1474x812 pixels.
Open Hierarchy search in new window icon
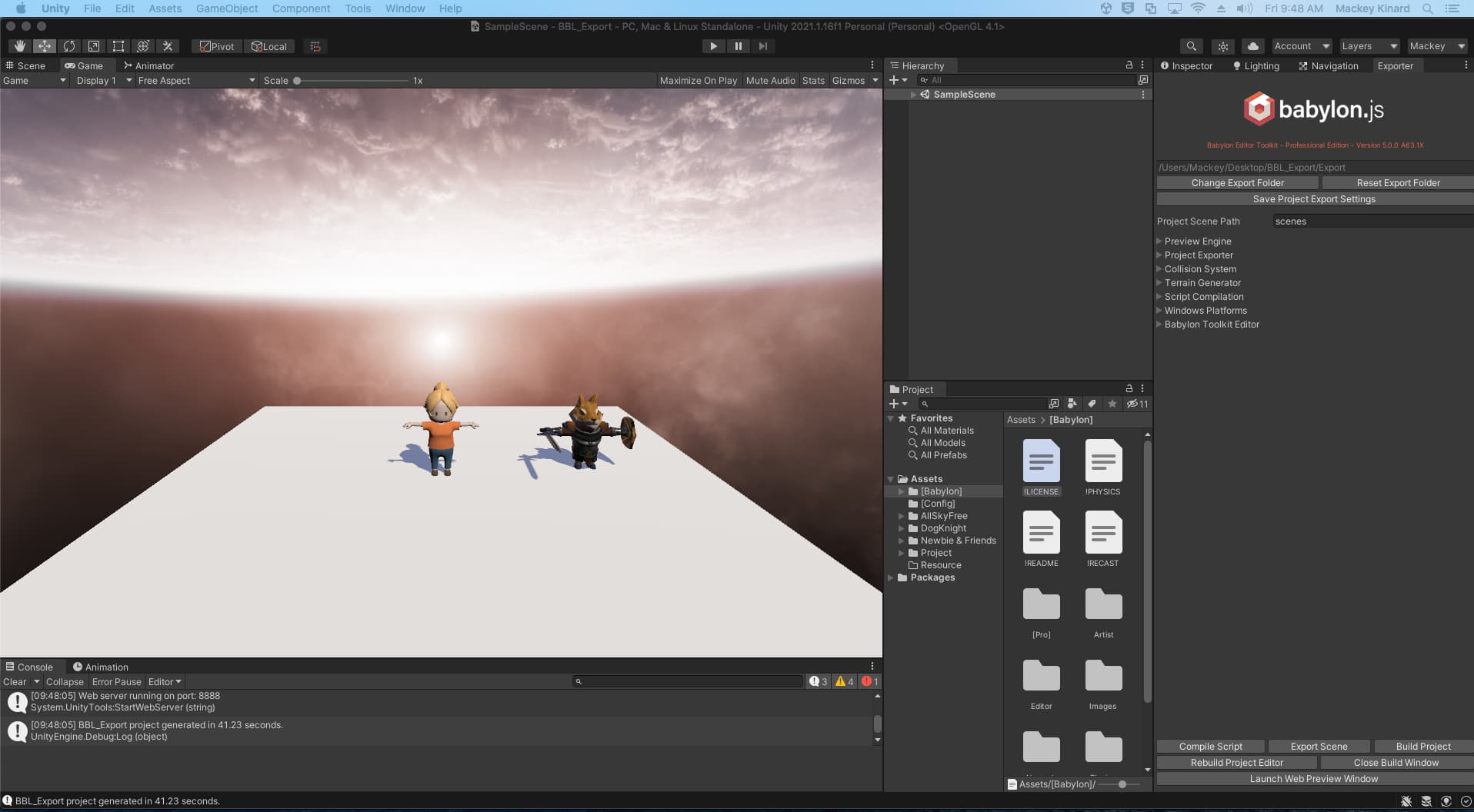pos(1143,80)
